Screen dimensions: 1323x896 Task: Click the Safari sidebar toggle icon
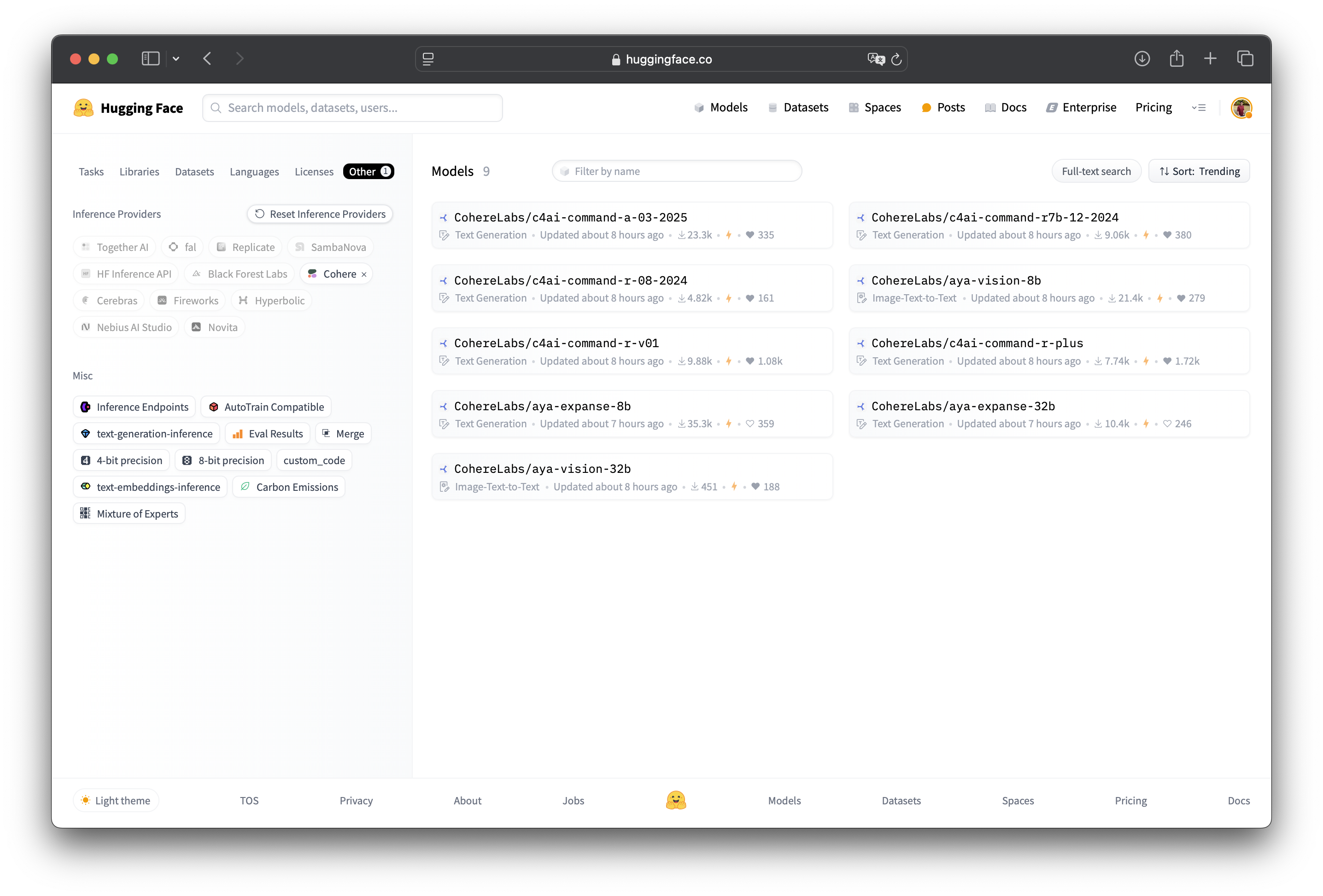tap(150, 58)
